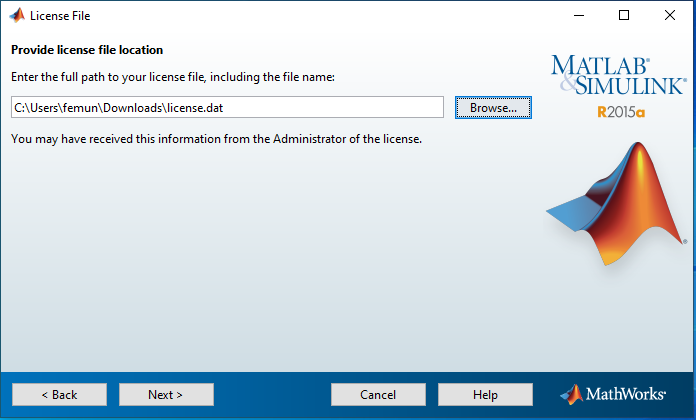Image resolution: width=696 pixels, height=420 pixels.
Task: Click inside the license file path field
Action: pyautogui.click(x=227, y=107)
